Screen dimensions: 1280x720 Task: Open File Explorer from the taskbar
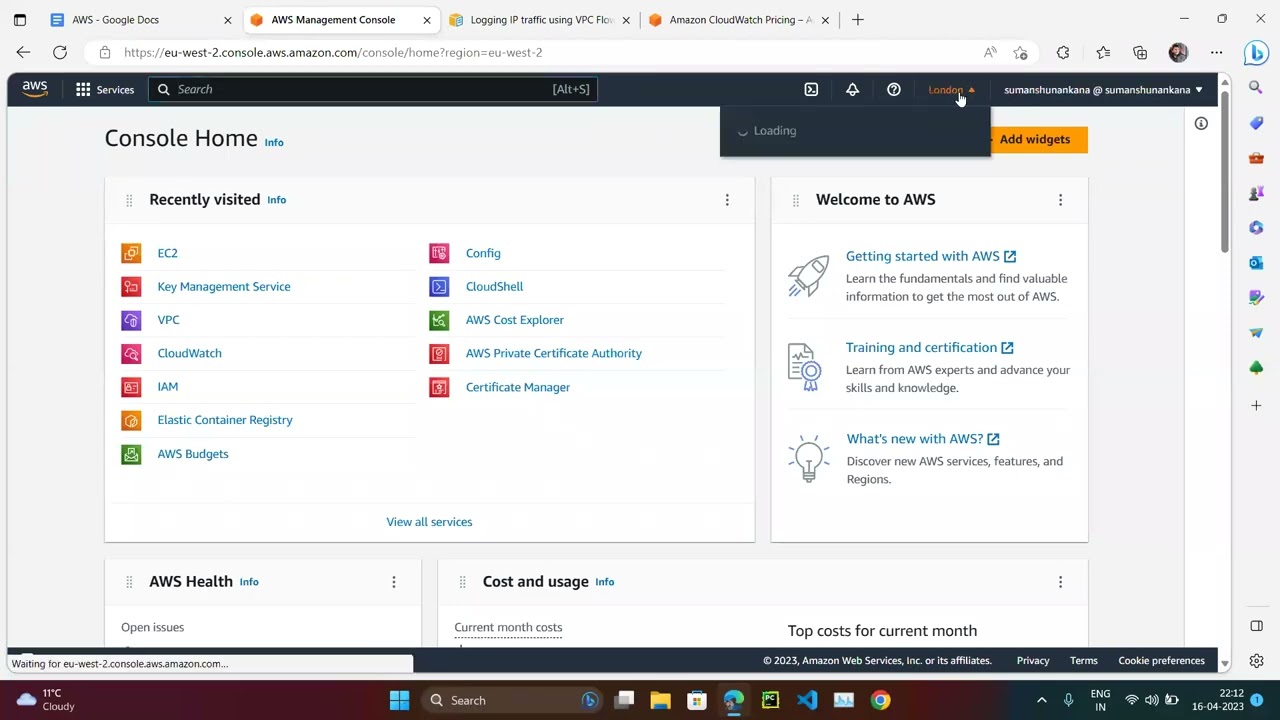point(660,700)
